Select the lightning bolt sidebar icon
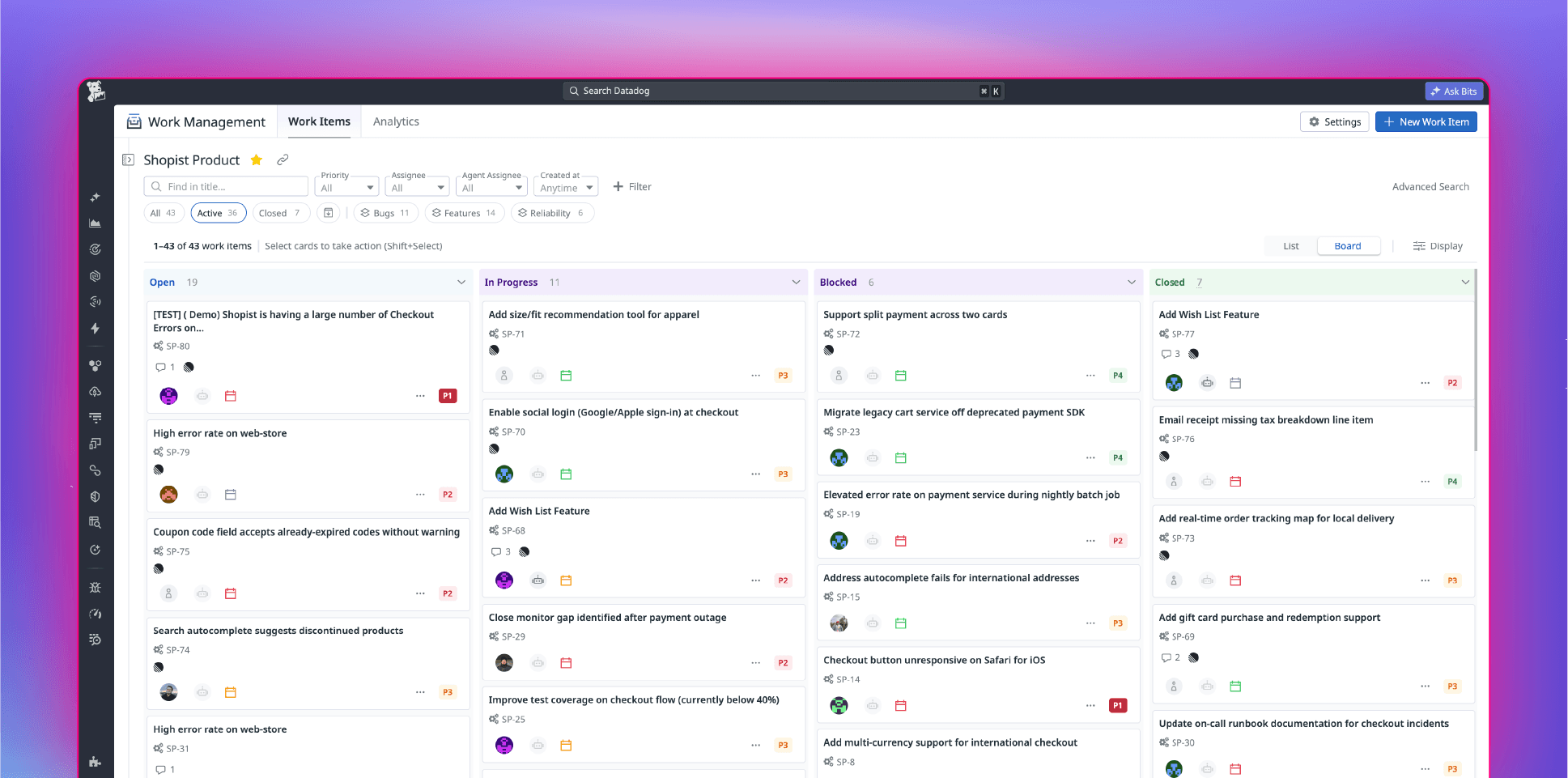The height and width of the screenshot is (778, 1568). [96, 328]
